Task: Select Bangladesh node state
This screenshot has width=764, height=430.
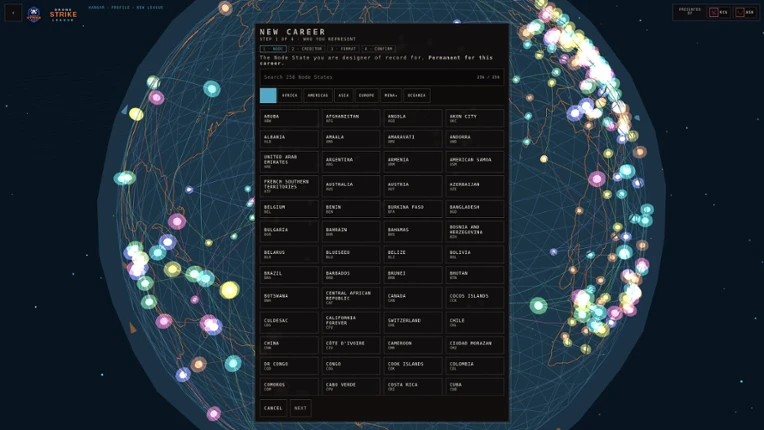Action: coord(475,209)
